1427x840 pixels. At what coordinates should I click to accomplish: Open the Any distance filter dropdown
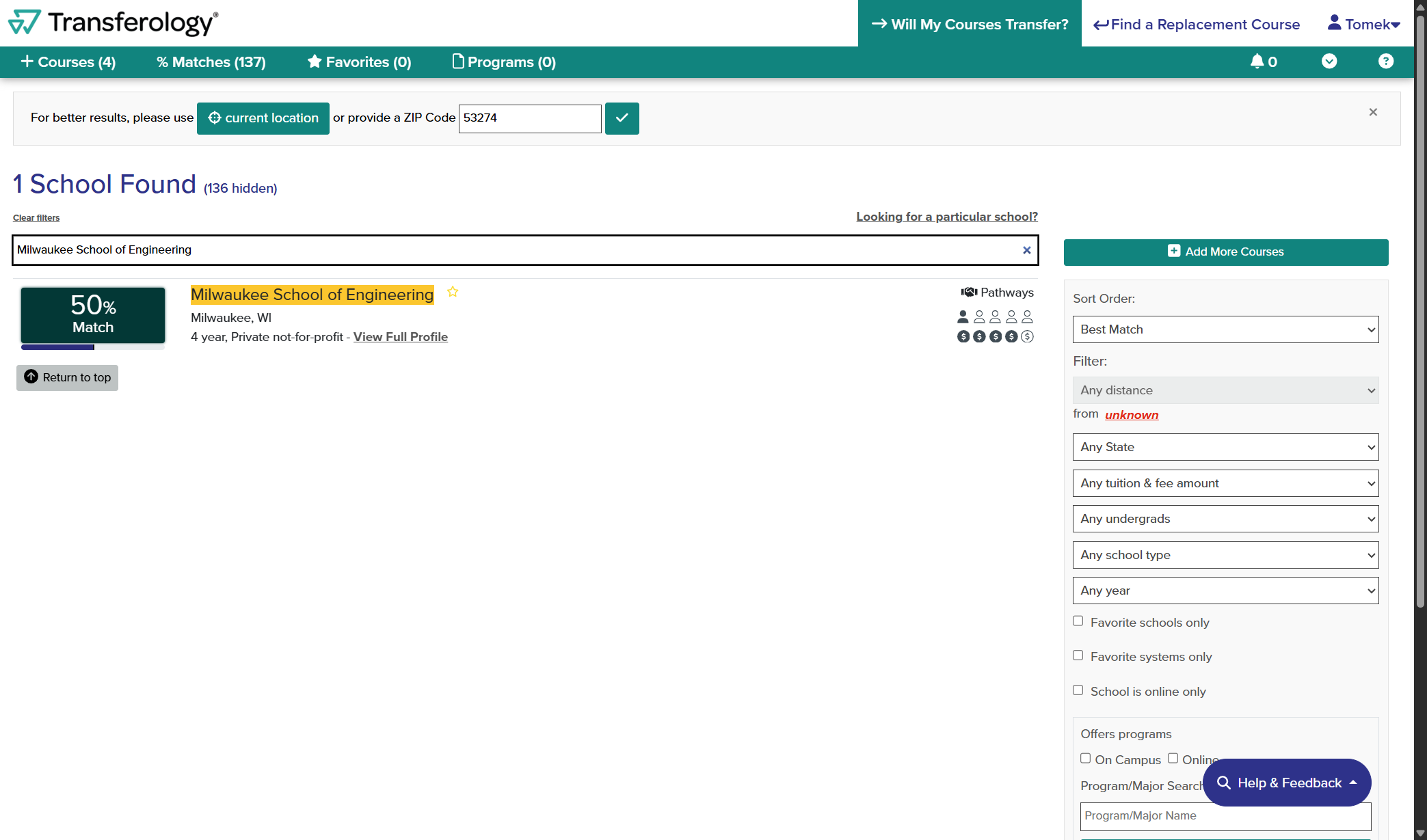[1225, 390]
